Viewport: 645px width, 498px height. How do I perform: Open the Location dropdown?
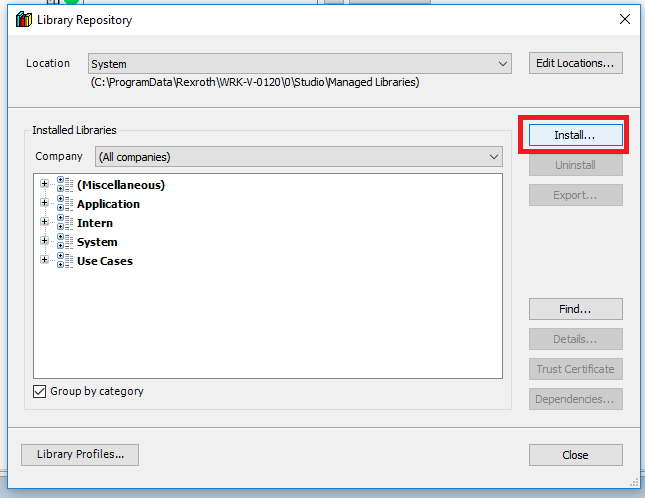(503, 64)
